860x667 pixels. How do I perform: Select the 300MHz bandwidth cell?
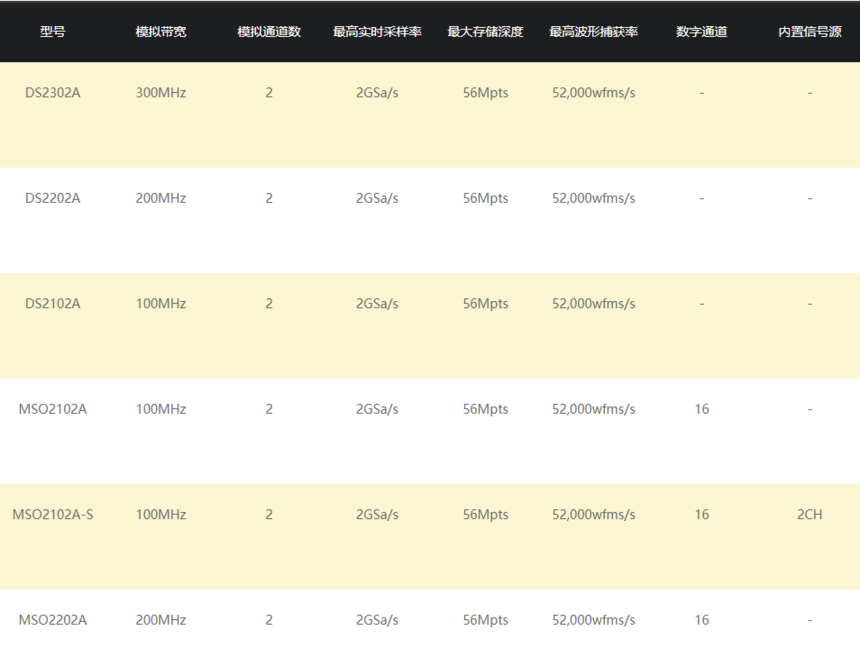tap(161, 93)
